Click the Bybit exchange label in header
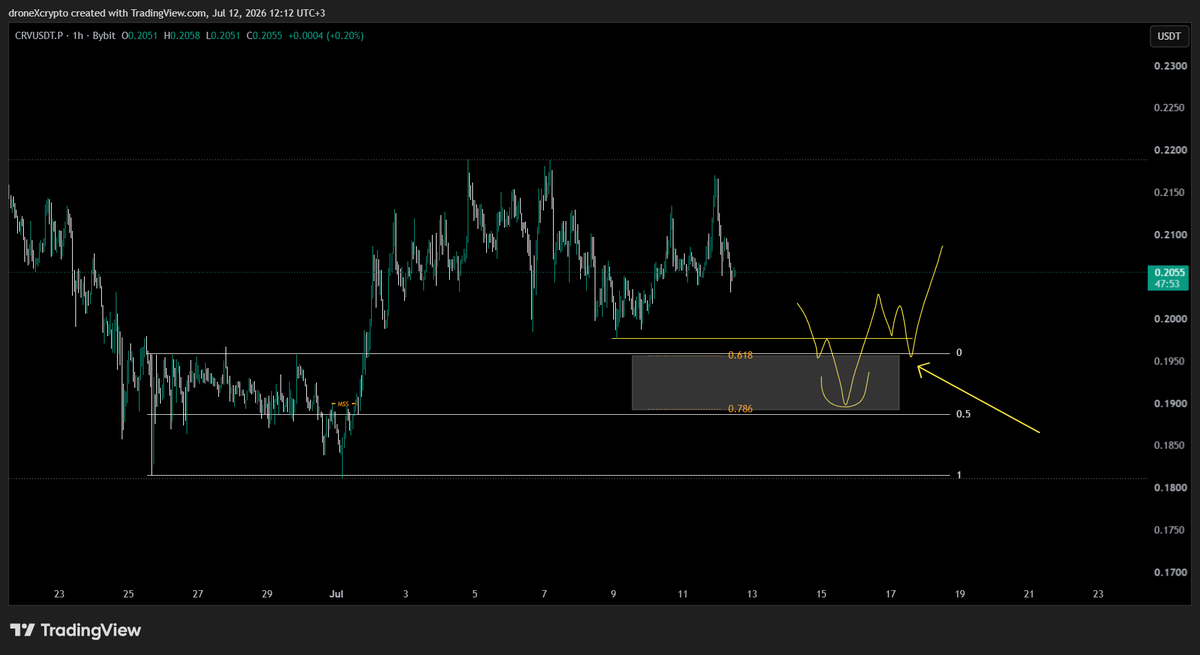Viewport: 1200px width, 655px height. click(x=105, y=36)
